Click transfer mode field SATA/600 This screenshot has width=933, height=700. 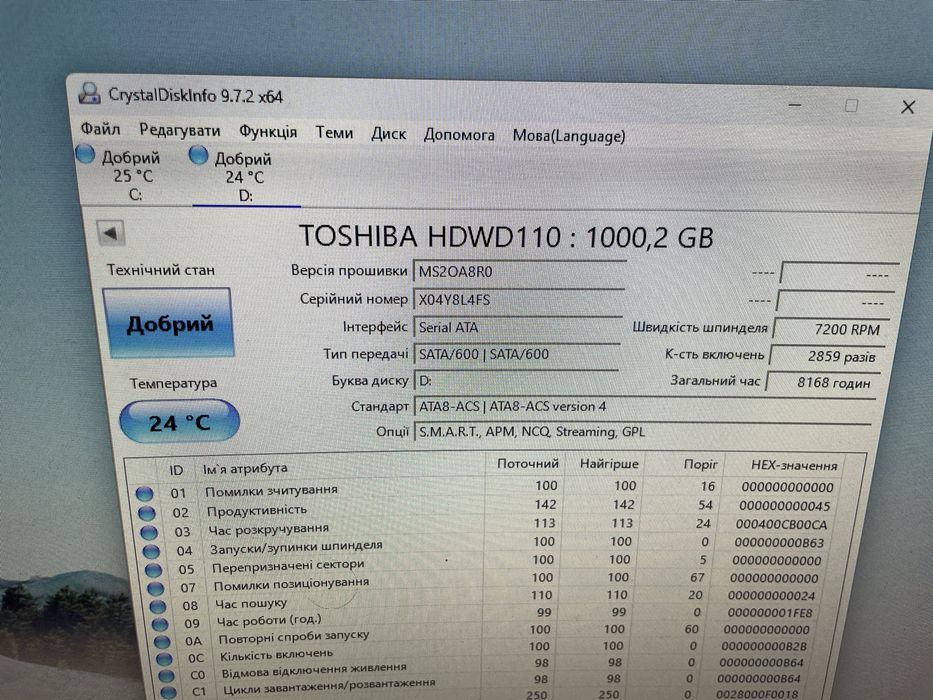pyautogui.click(x=516, y=354)
